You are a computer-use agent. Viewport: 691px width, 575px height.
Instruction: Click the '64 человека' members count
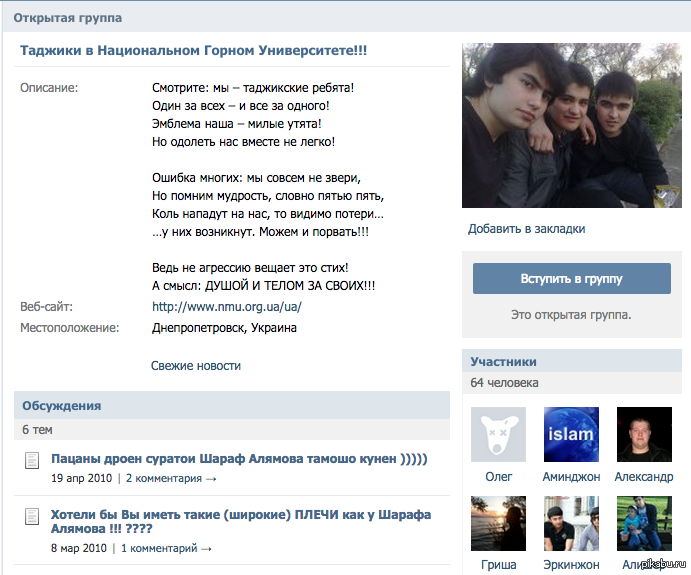click(x=504, y=383)
